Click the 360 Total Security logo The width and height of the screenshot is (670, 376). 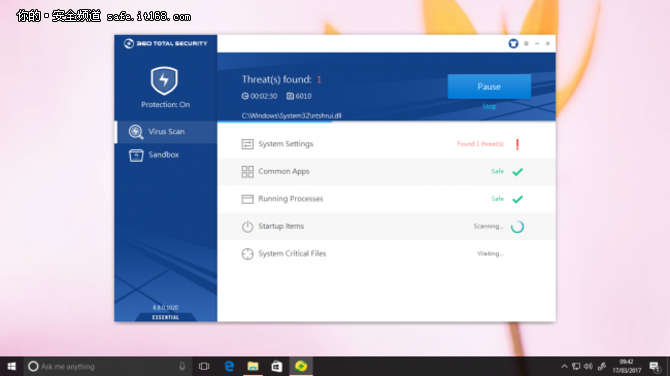[165, 44]
